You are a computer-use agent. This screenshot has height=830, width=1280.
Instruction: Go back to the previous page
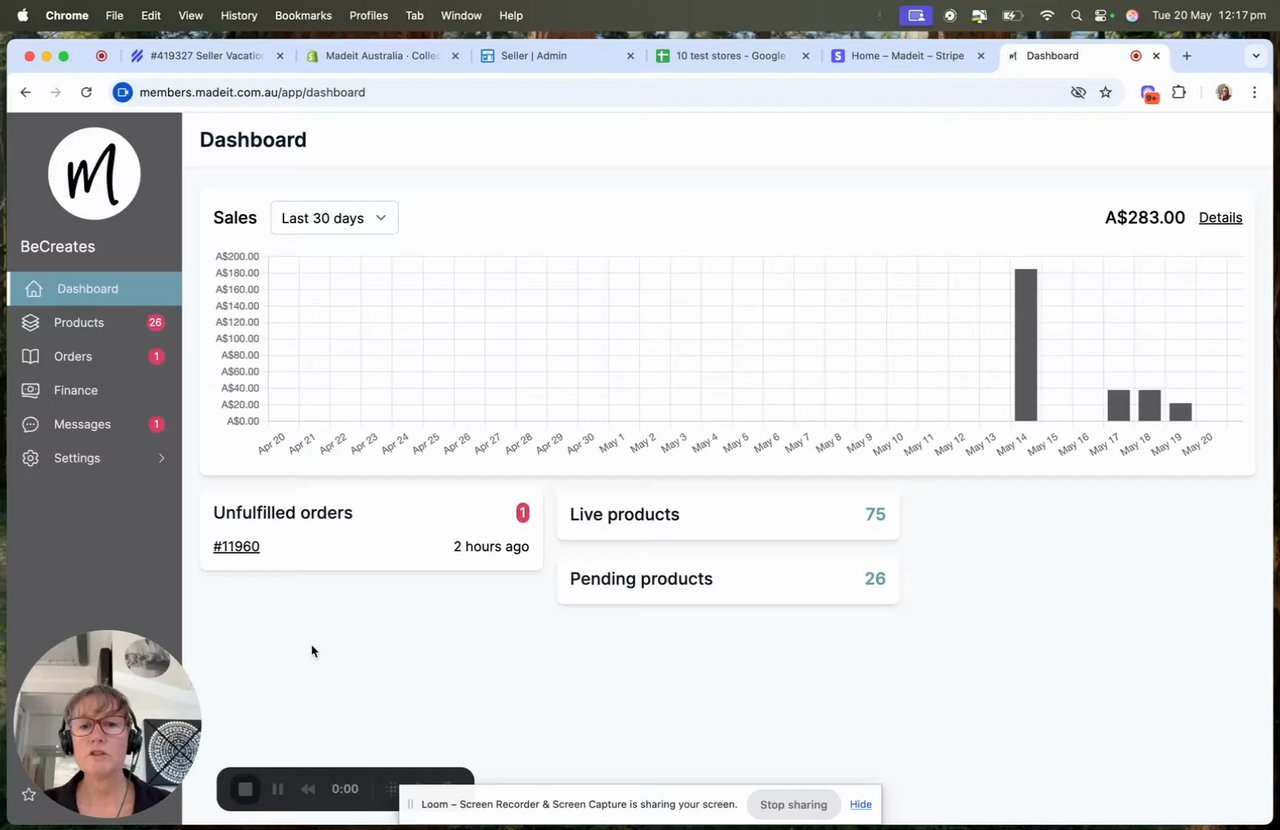click(x=26, y=92)
